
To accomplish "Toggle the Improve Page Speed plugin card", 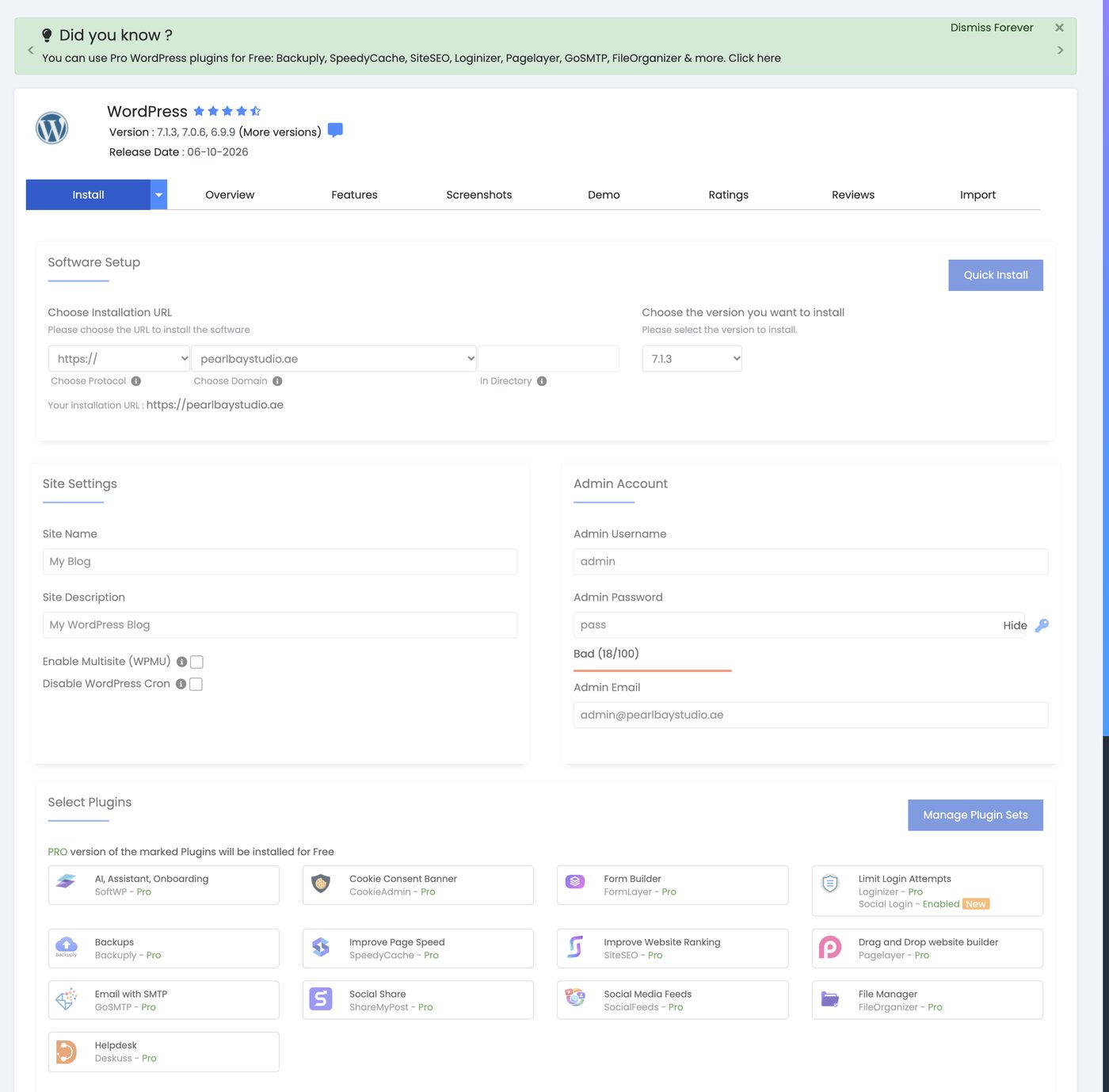I will [x=417, y=949].
